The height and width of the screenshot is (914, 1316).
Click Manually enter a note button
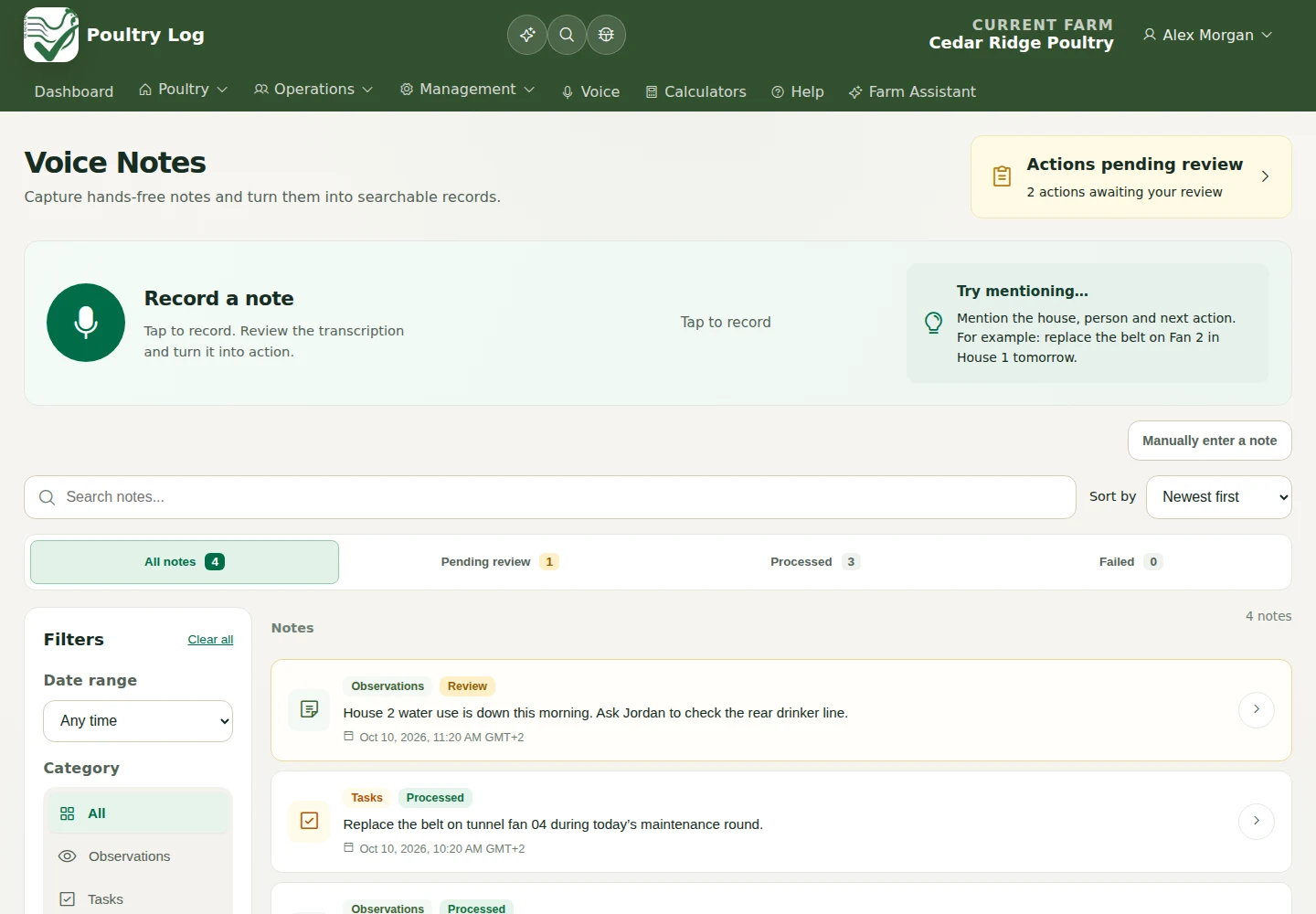pos(1210,441)
